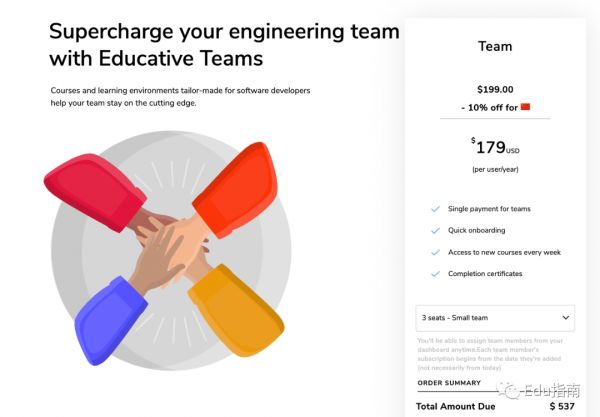Image resolution: width=600 pixels, height=417 pixels.
Task: Click the checkmark beside "Single payment for teams"
Action: 435,209
